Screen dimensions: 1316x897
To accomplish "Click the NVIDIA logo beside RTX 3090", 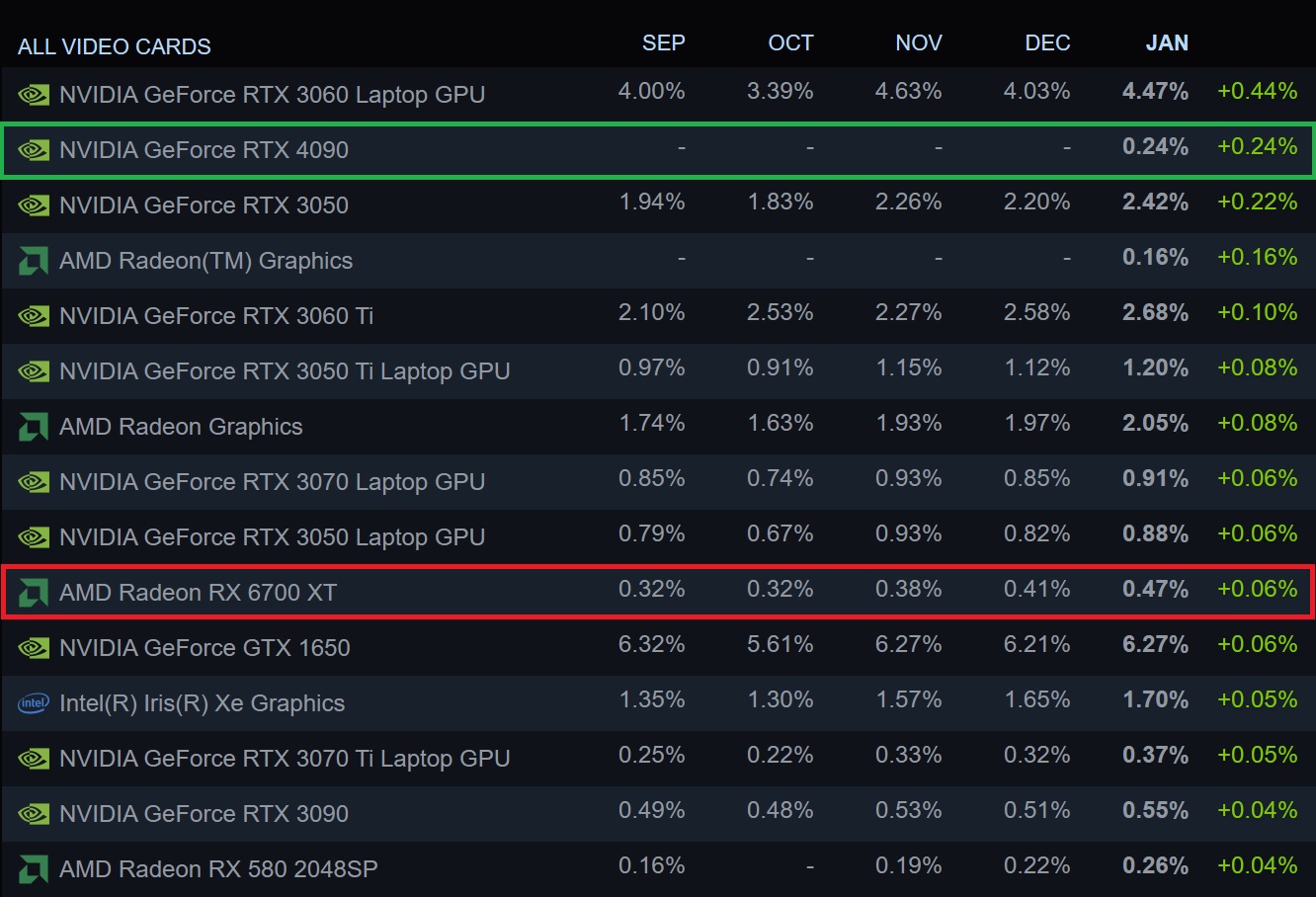I will coord(34,814).
